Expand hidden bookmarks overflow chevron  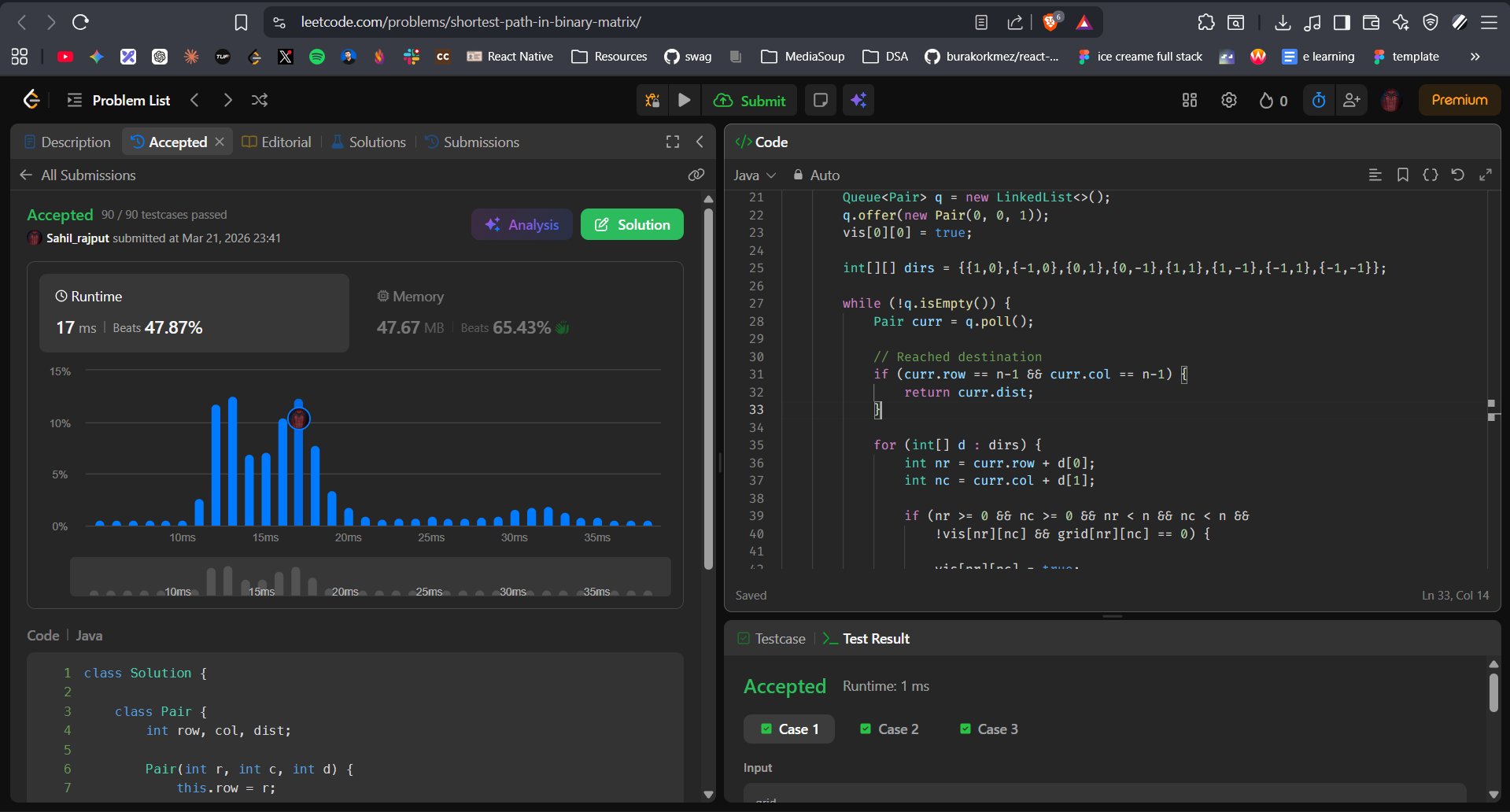pyautogui.click(x=1475, y=57)
